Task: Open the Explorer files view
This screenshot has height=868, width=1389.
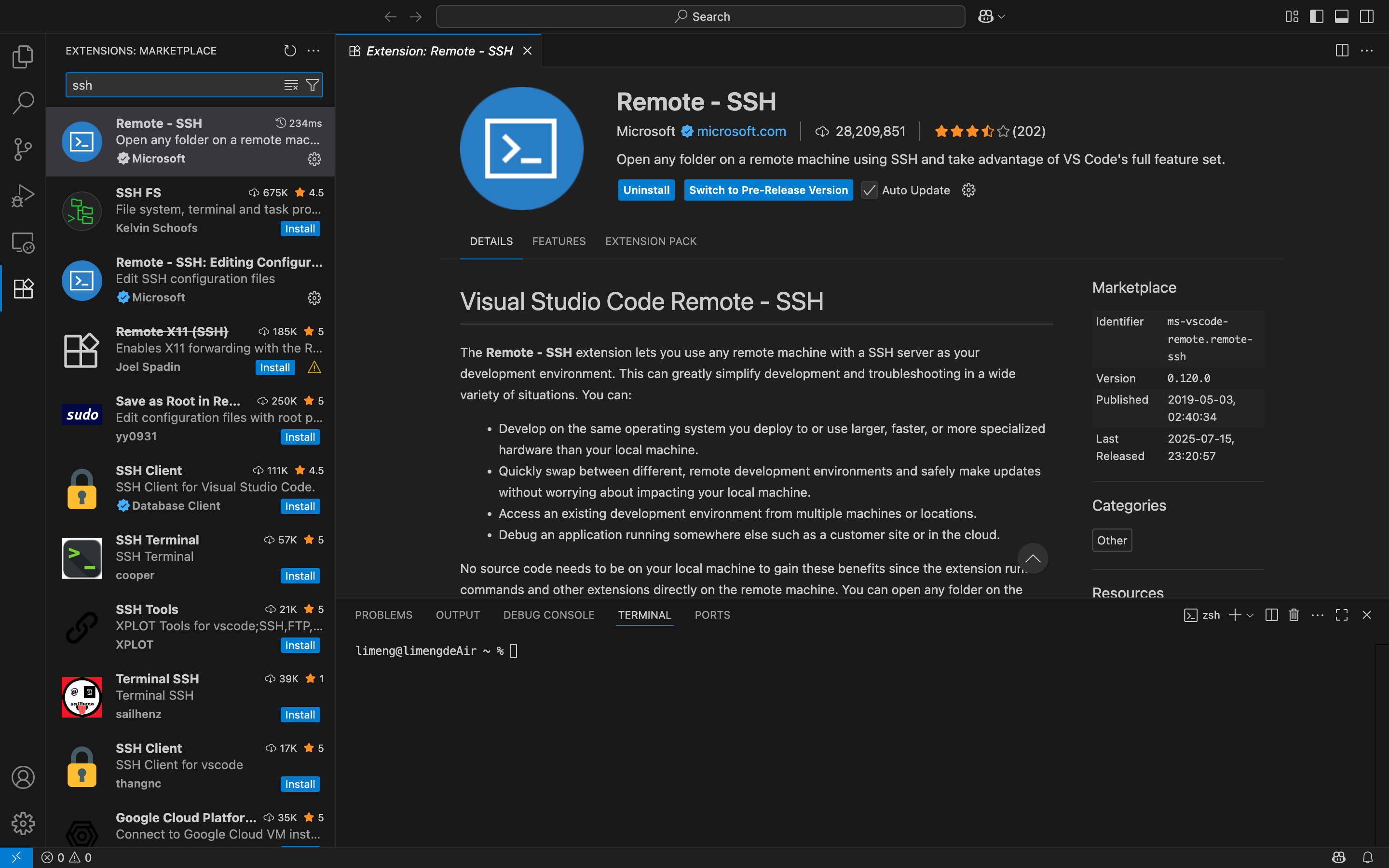Action: click(23, 56)
